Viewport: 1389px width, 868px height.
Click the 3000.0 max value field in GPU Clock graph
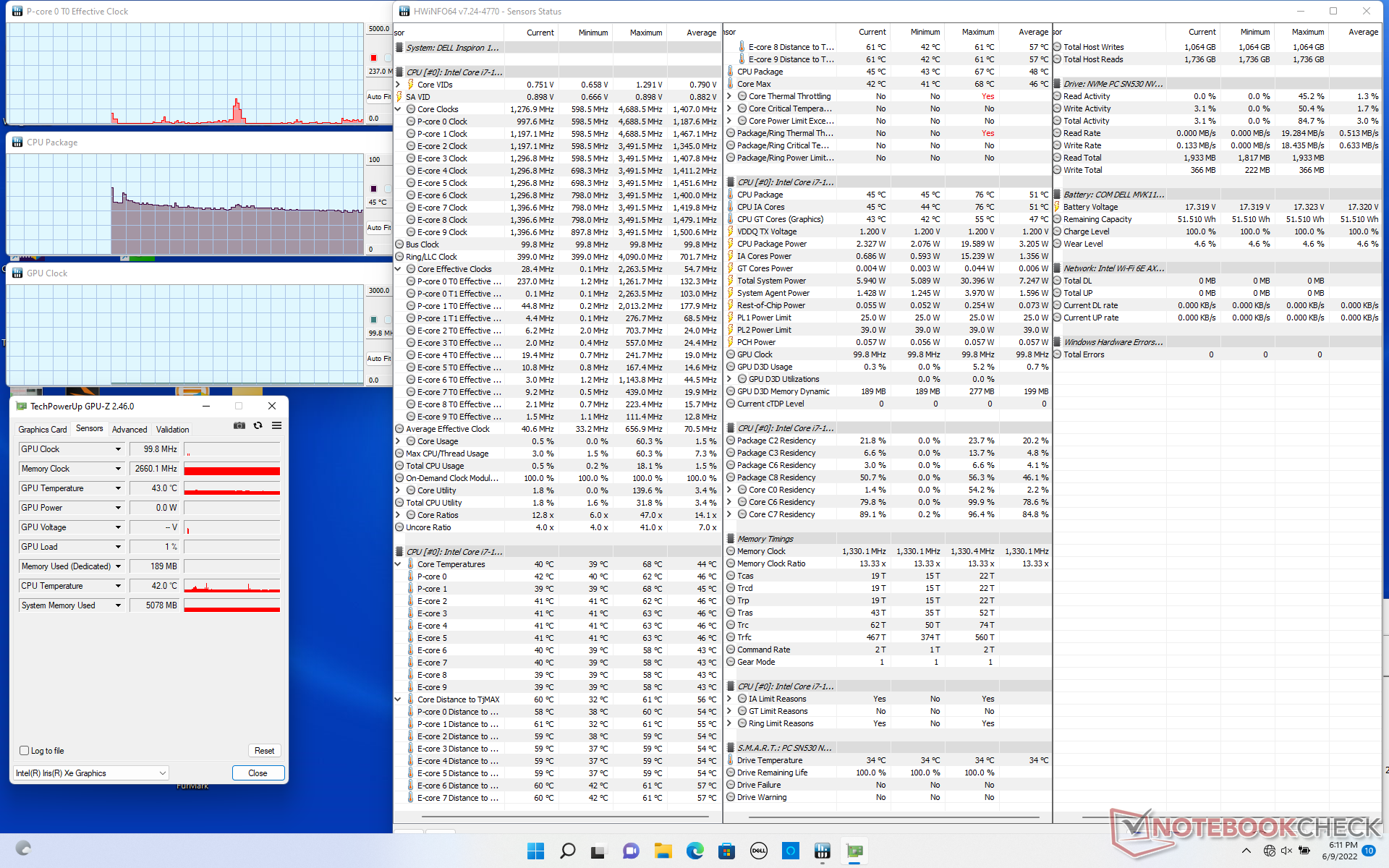coord(379,291)
